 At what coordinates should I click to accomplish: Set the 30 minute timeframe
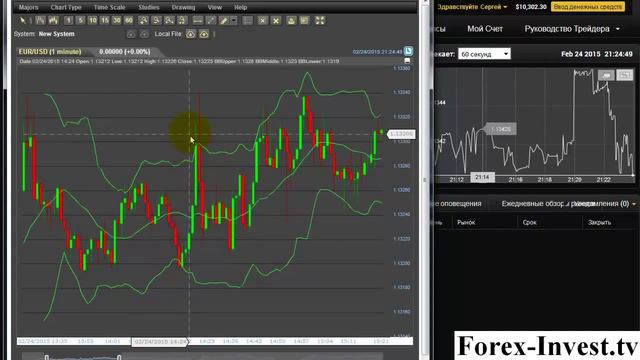click(x=117, y=20)
